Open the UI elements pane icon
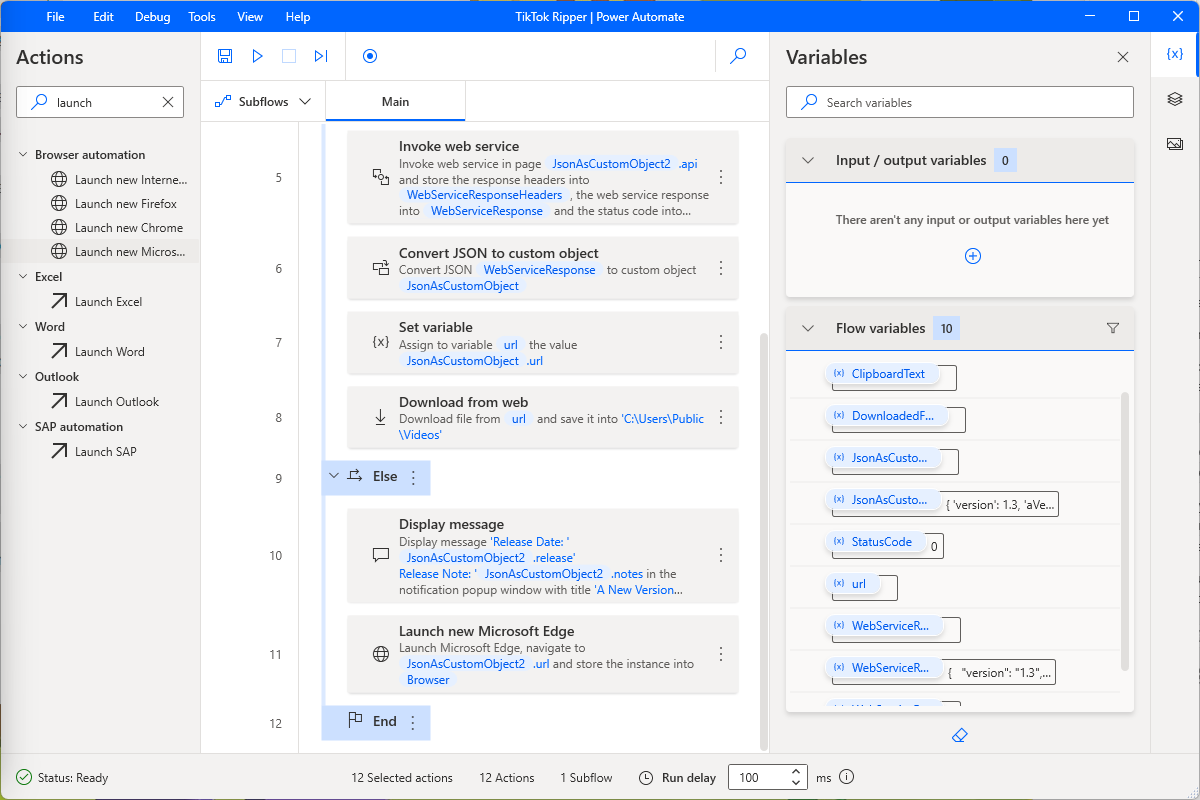The image size is (1200, 800). 1175,99
